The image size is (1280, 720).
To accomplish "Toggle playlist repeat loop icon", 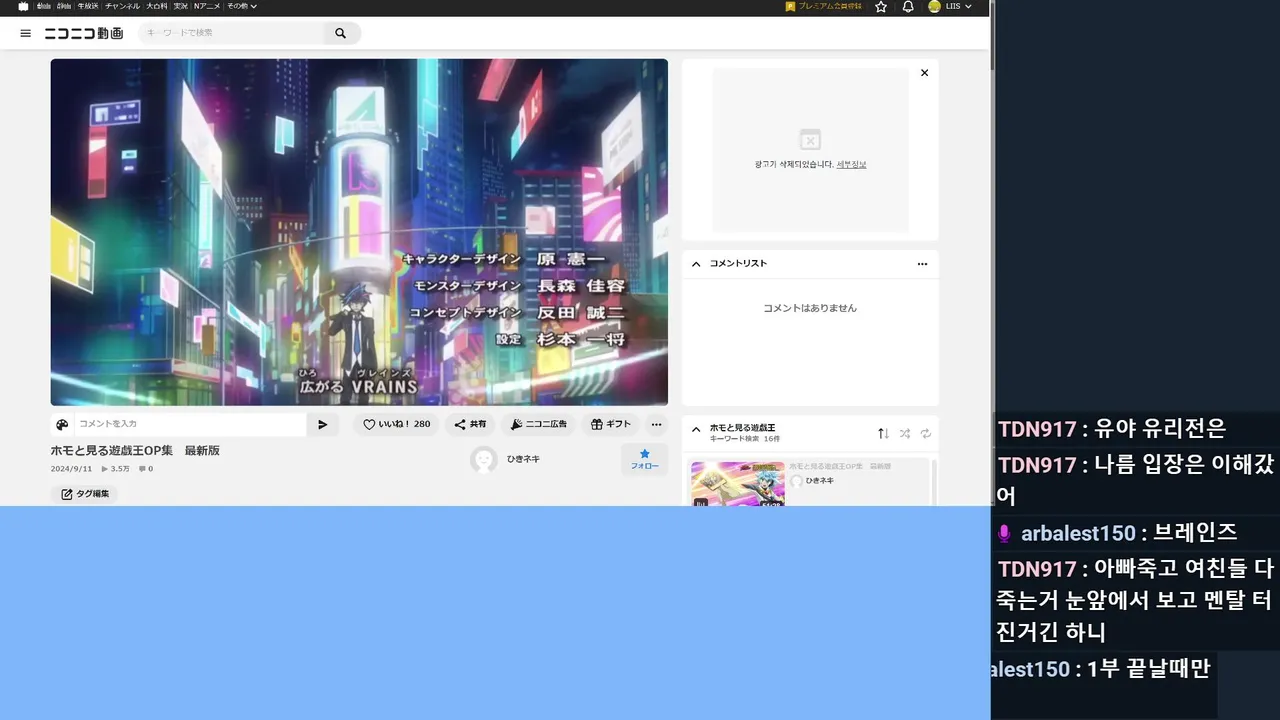I will (926, 433).
